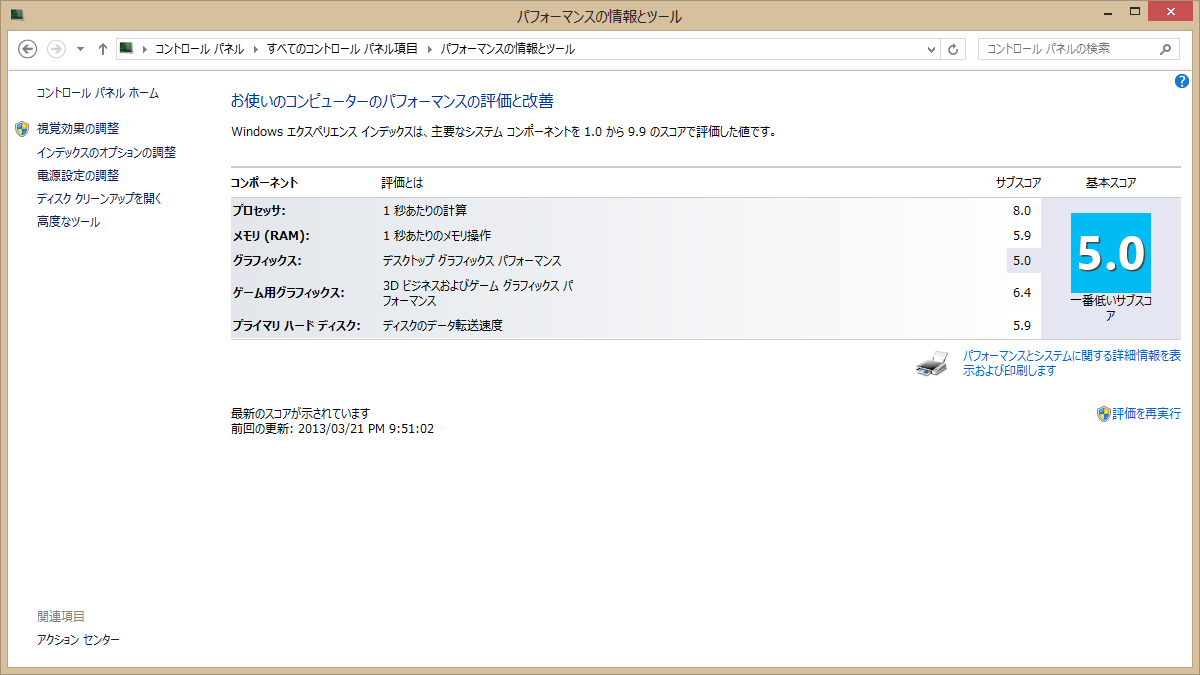The image size is (1200, 675).
Task: Click the Forward navigation arrow
Action: (x=56, y=49)
